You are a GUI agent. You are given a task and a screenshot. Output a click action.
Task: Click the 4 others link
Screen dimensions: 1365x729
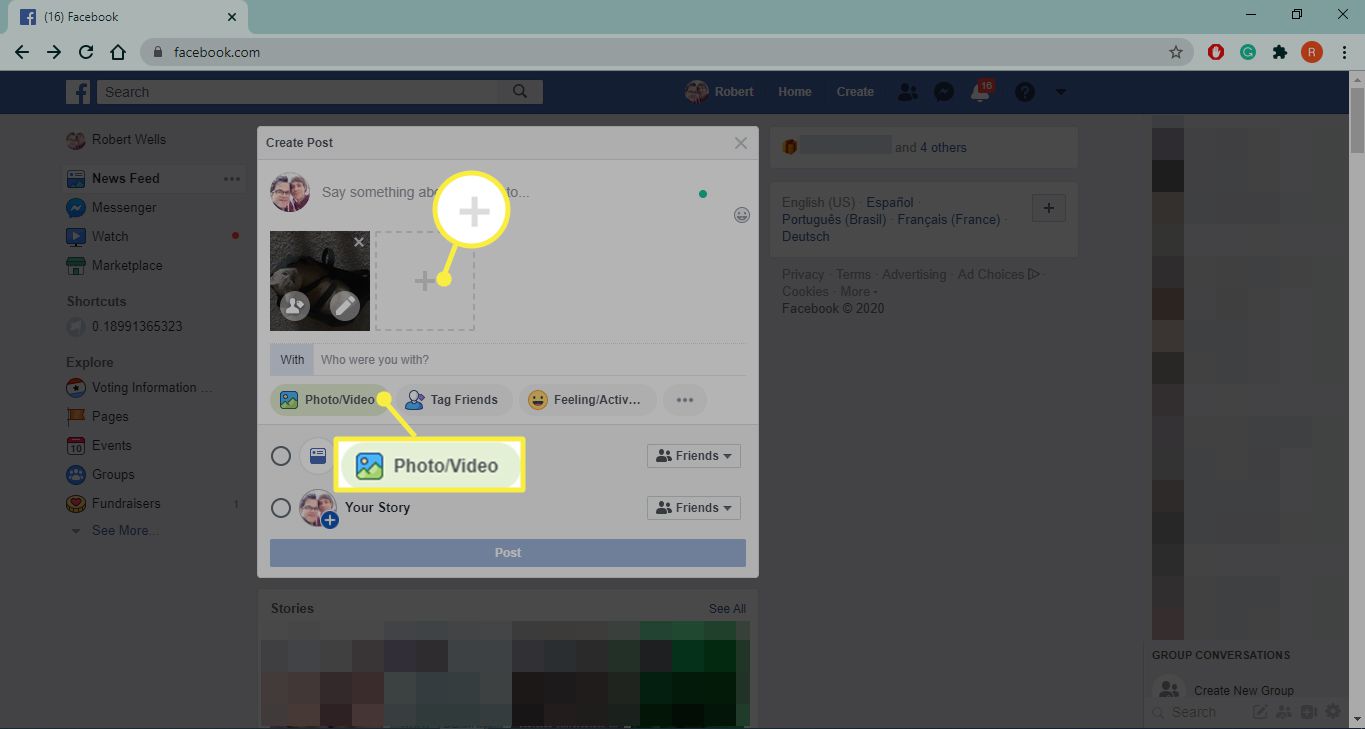coord(943,148)
